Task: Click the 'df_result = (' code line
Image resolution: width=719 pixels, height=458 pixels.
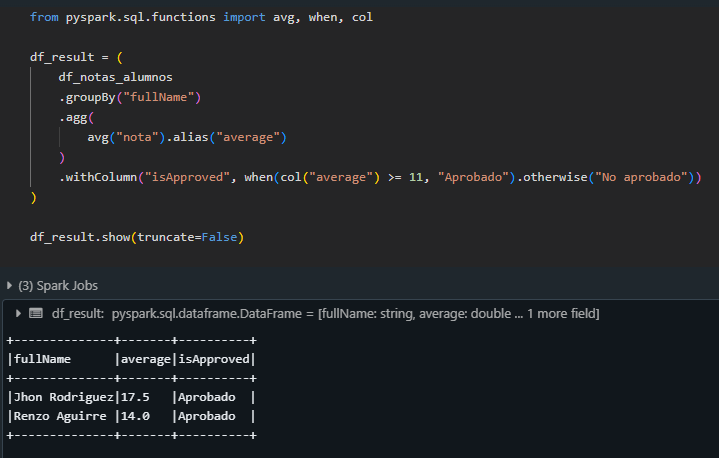Action: click(x=76, y=57)
